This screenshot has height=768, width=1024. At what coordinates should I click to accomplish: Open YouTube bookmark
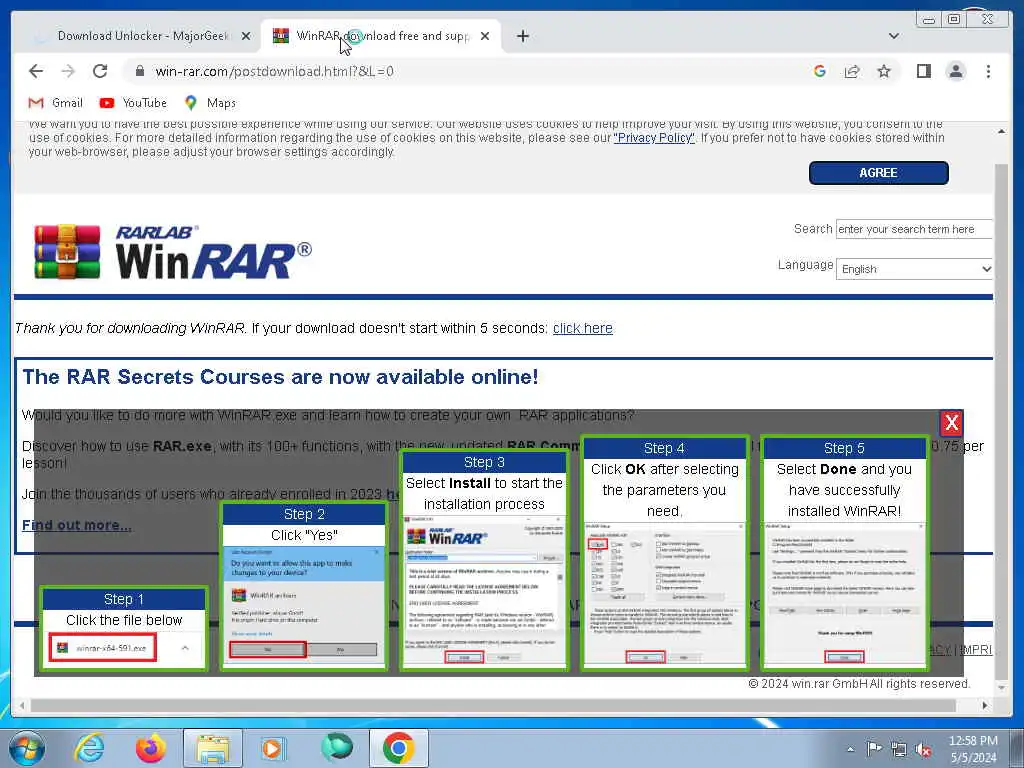133,103
